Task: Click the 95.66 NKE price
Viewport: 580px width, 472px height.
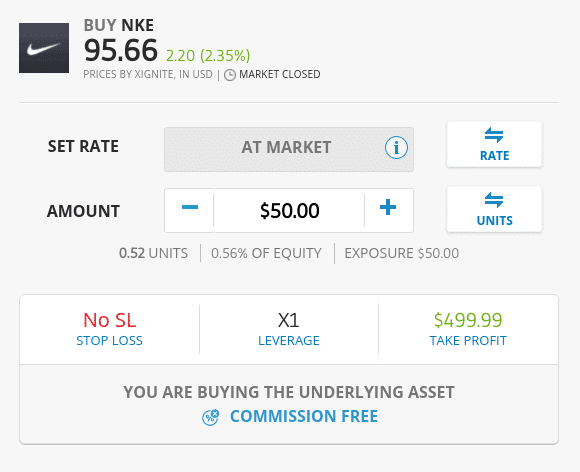Action: [x=121, y=50]
